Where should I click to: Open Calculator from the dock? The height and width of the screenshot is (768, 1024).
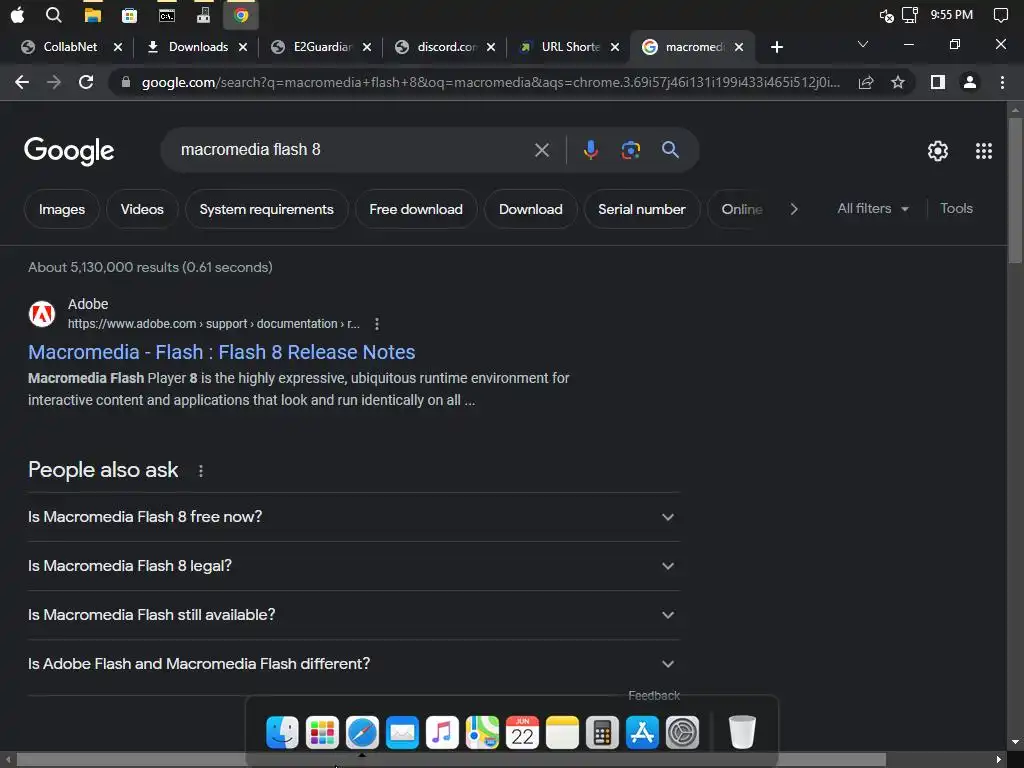click(602, 732)
